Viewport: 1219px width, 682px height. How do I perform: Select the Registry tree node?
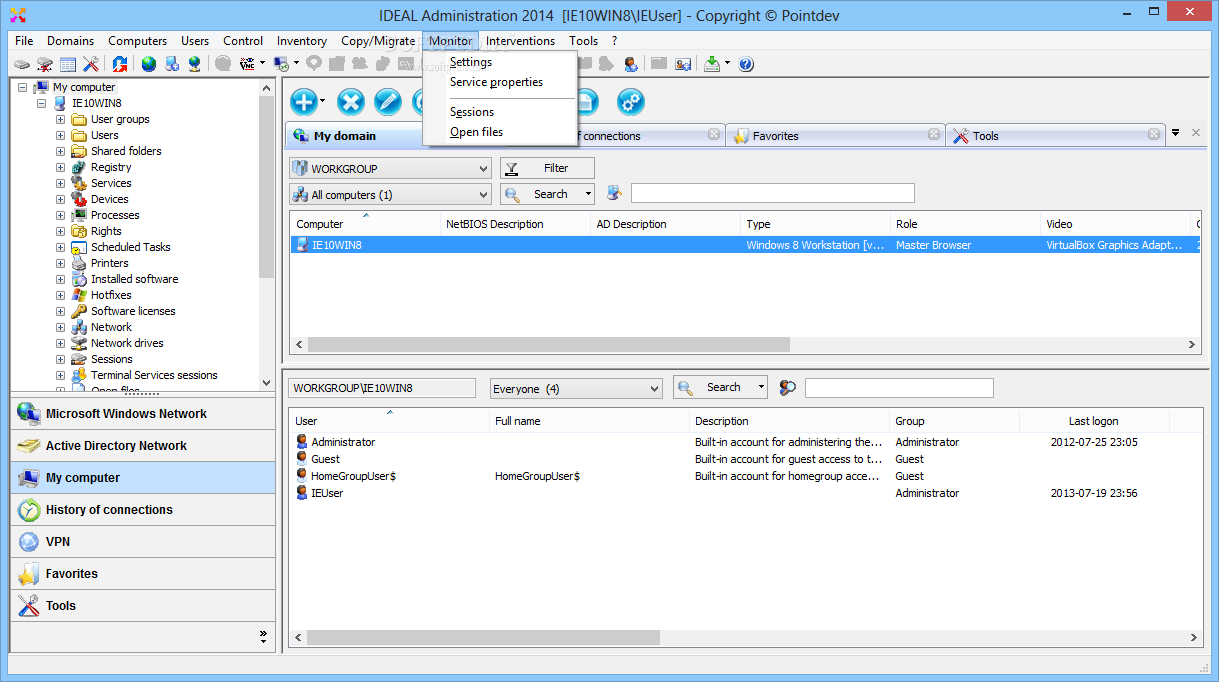[111, 167]
